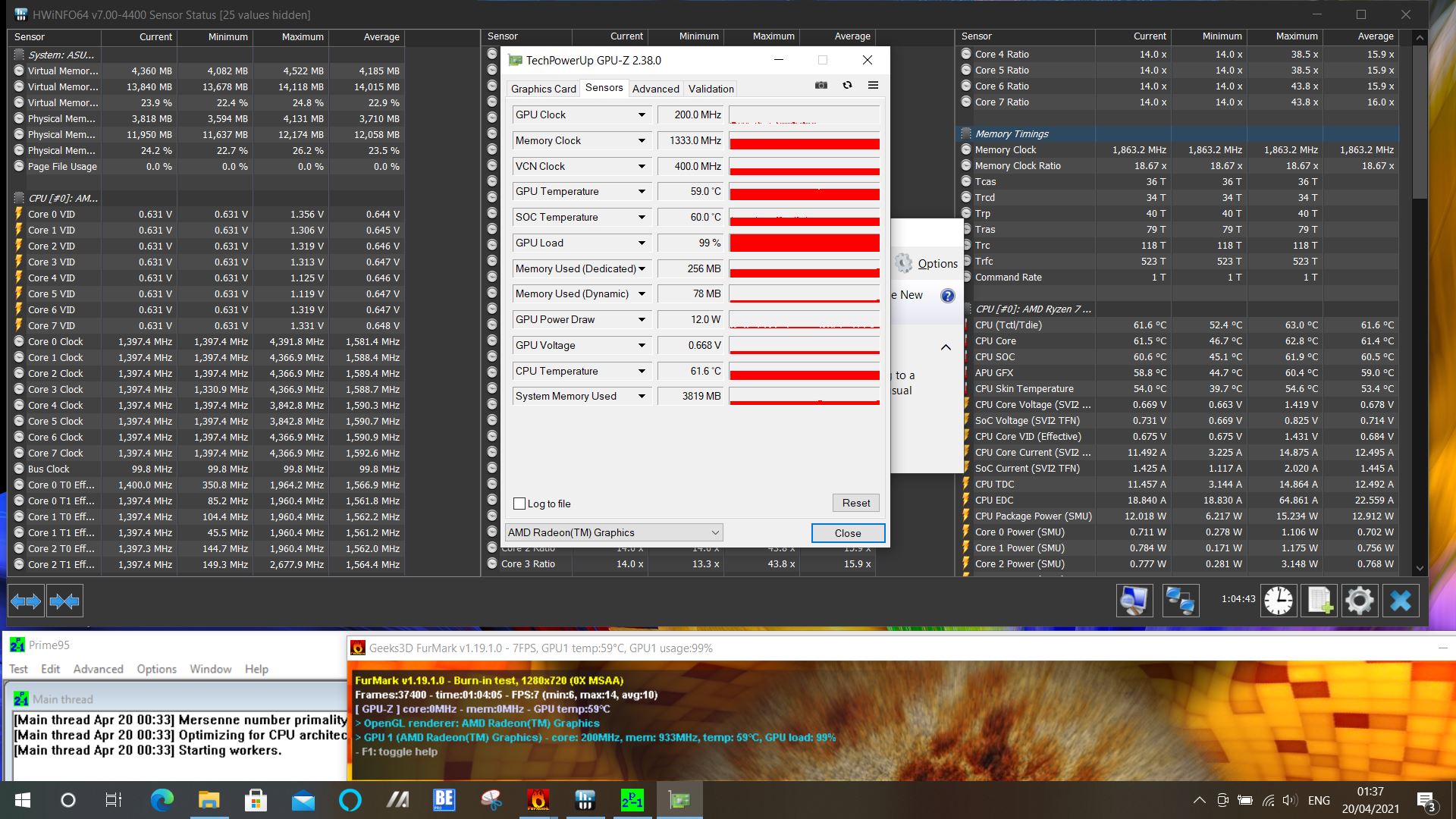Open File Explorer from taskbar
Screen dimensions: 1456x819
click(209, 800)
